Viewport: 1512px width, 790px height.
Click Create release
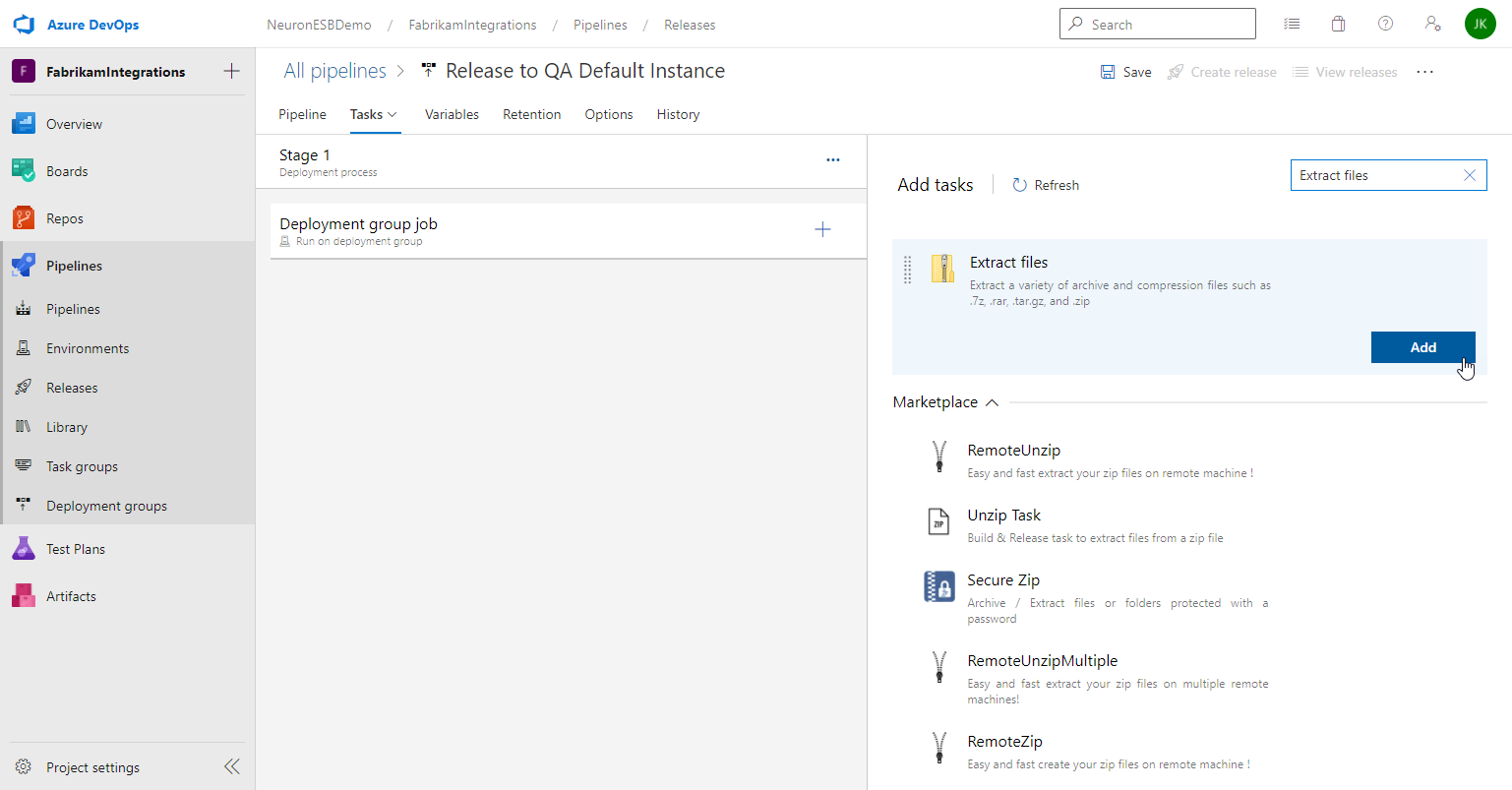click(1222, 72)
